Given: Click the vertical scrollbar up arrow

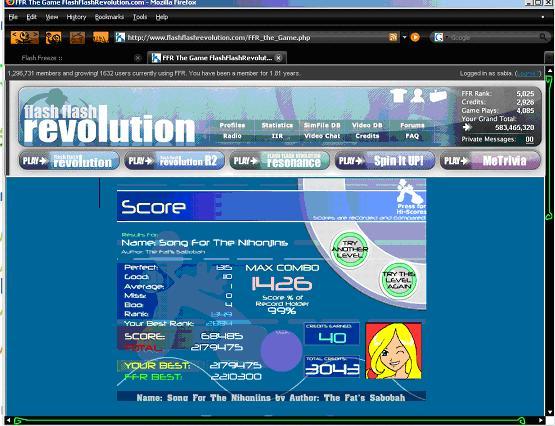Looking at the screenshot, I should click(x=549, y=71).
